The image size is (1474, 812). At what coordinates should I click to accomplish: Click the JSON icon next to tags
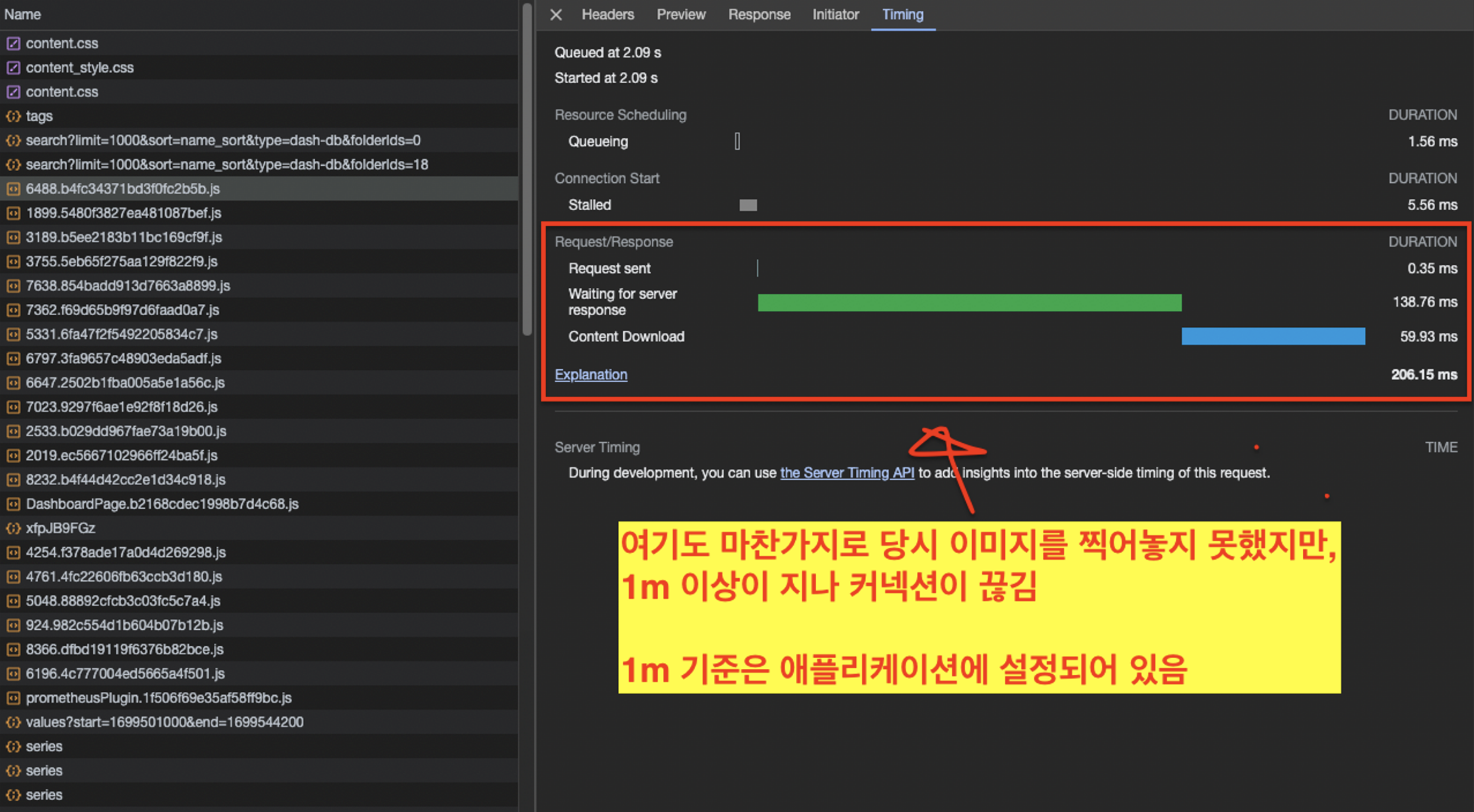(13, 116)
